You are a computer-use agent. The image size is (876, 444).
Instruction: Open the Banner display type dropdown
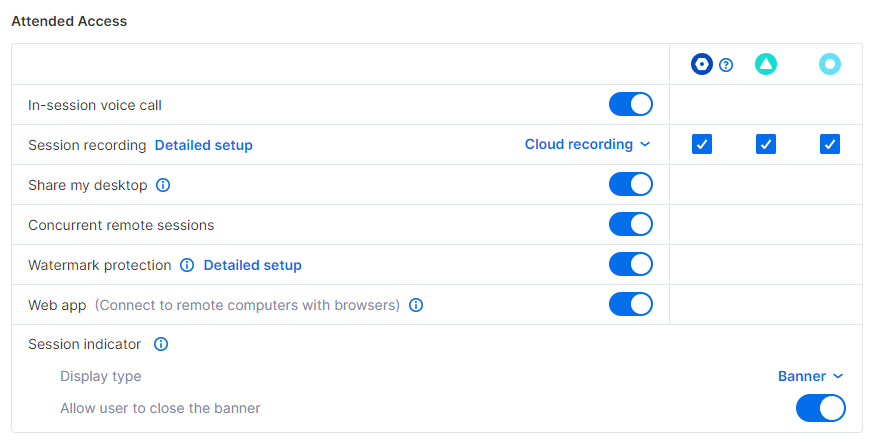pos(811,376)
